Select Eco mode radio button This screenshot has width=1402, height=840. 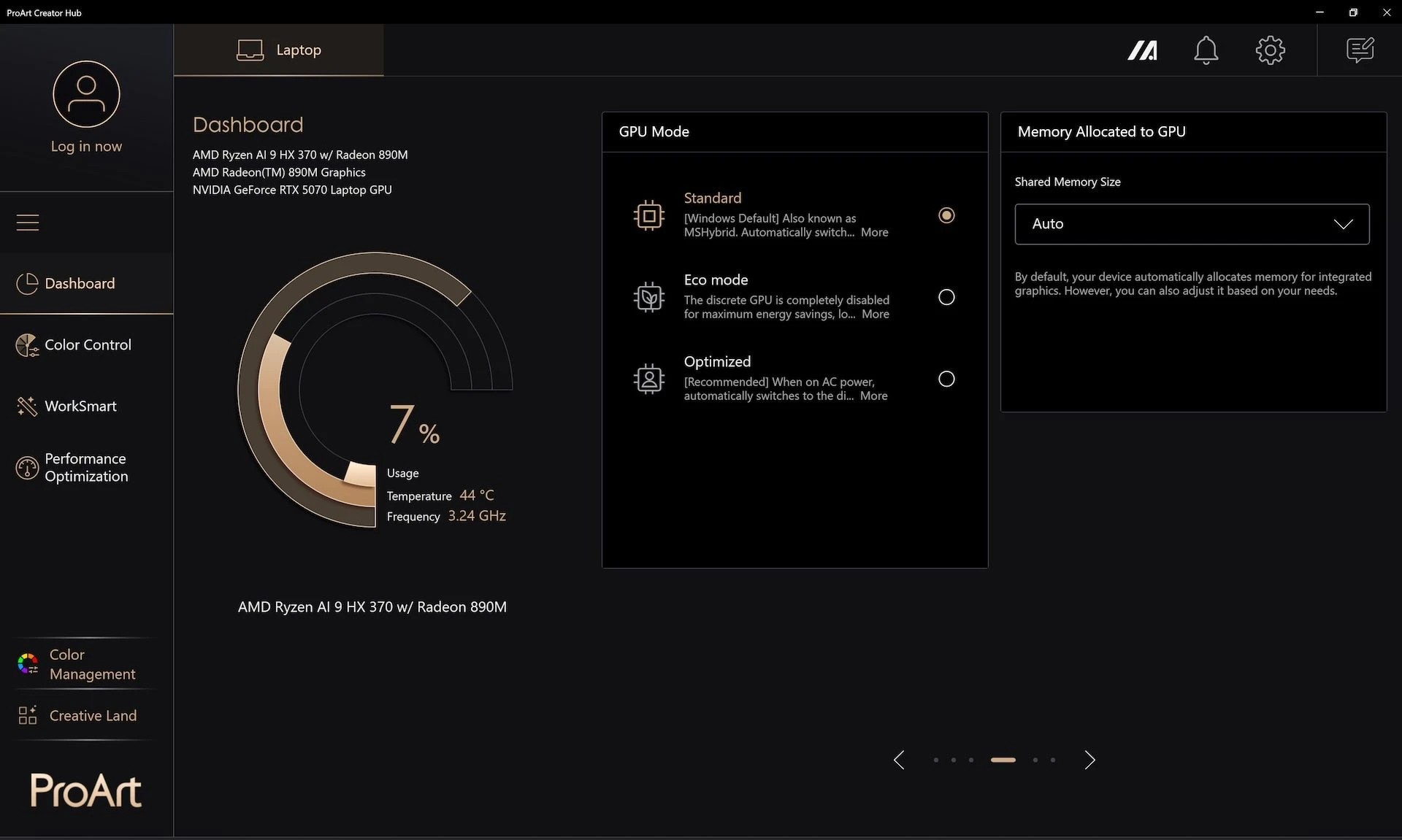946,297
